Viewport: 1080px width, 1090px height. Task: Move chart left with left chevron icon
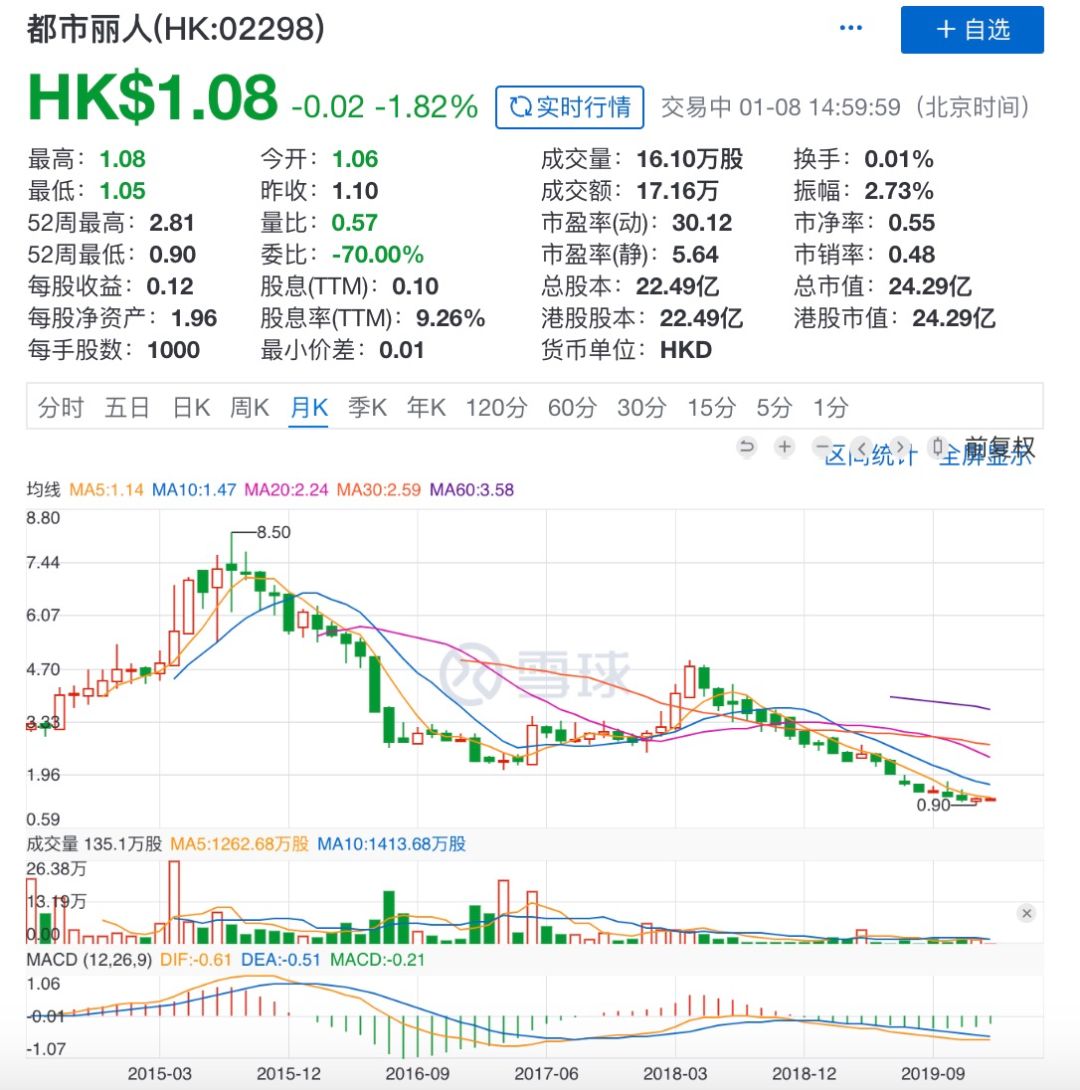coord(862,447)
